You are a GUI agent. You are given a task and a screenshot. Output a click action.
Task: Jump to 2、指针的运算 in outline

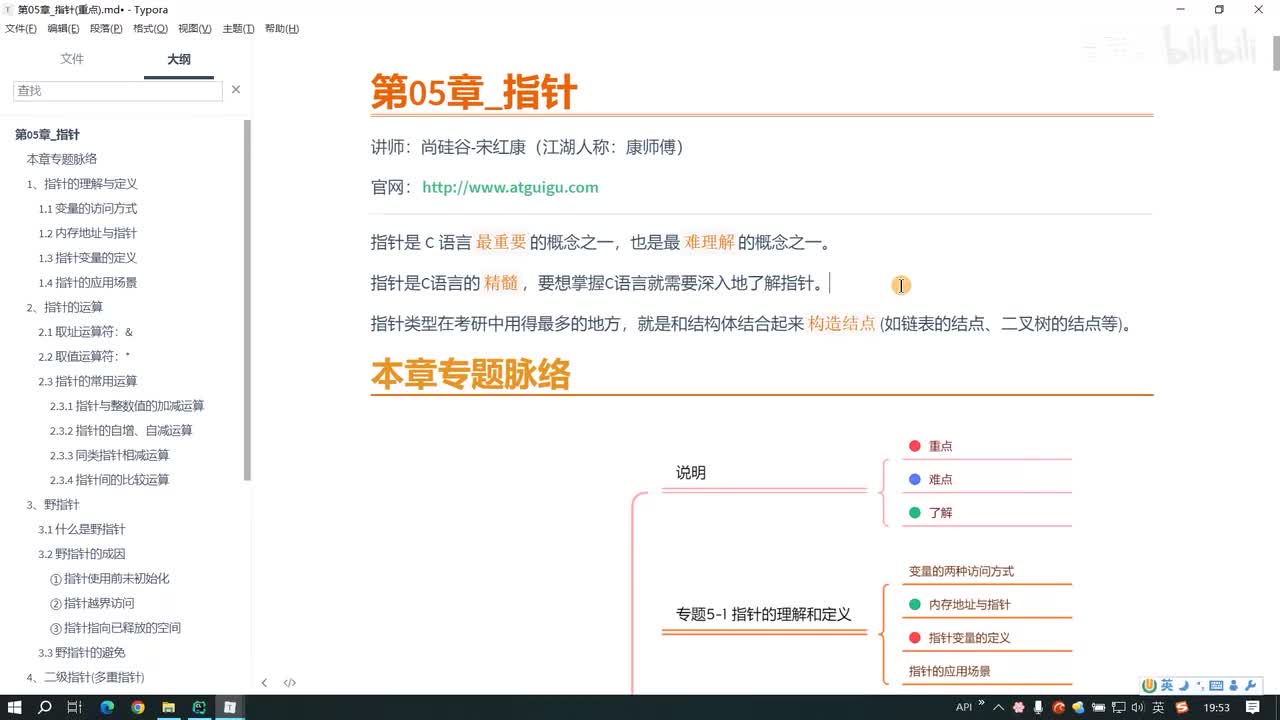coord(64,307)
